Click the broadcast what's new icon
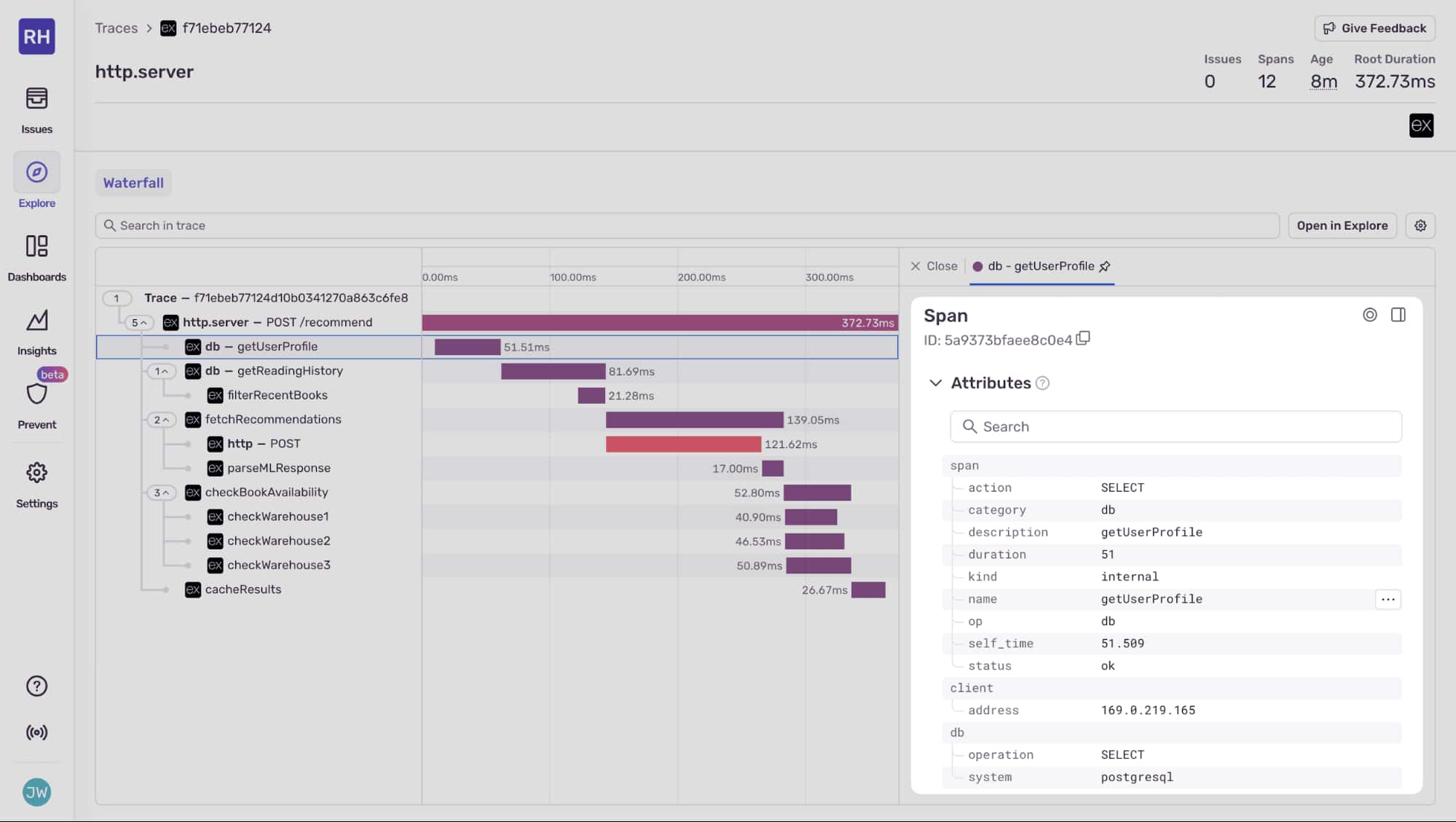Image resolution: width=1456 pixels, height=822 pixels. pyautogui.click(x=36, y=732)
